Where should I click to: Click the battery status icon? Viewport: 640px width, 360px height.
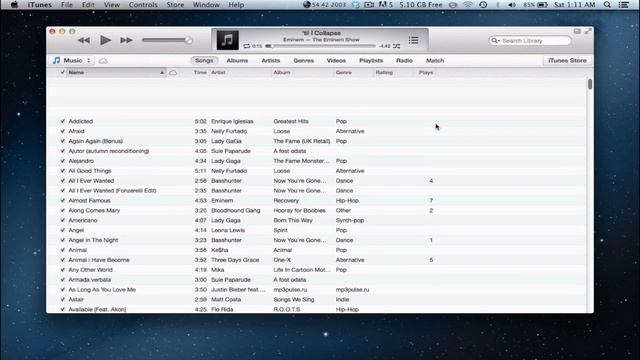pyautogui.click(x=542, y=5)
